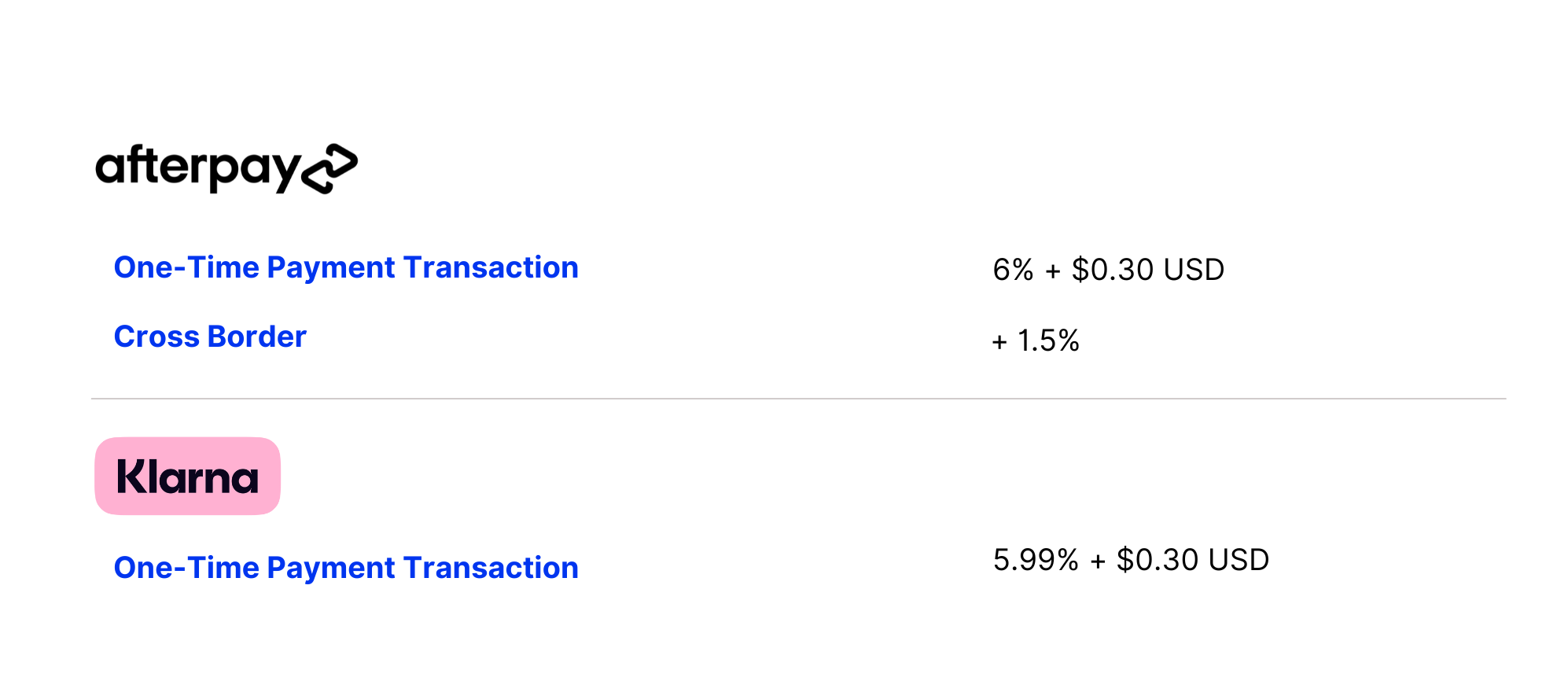Click the pink Klarna logo badge
This screenshot has height=692, width=1568.
pos(188,476)
